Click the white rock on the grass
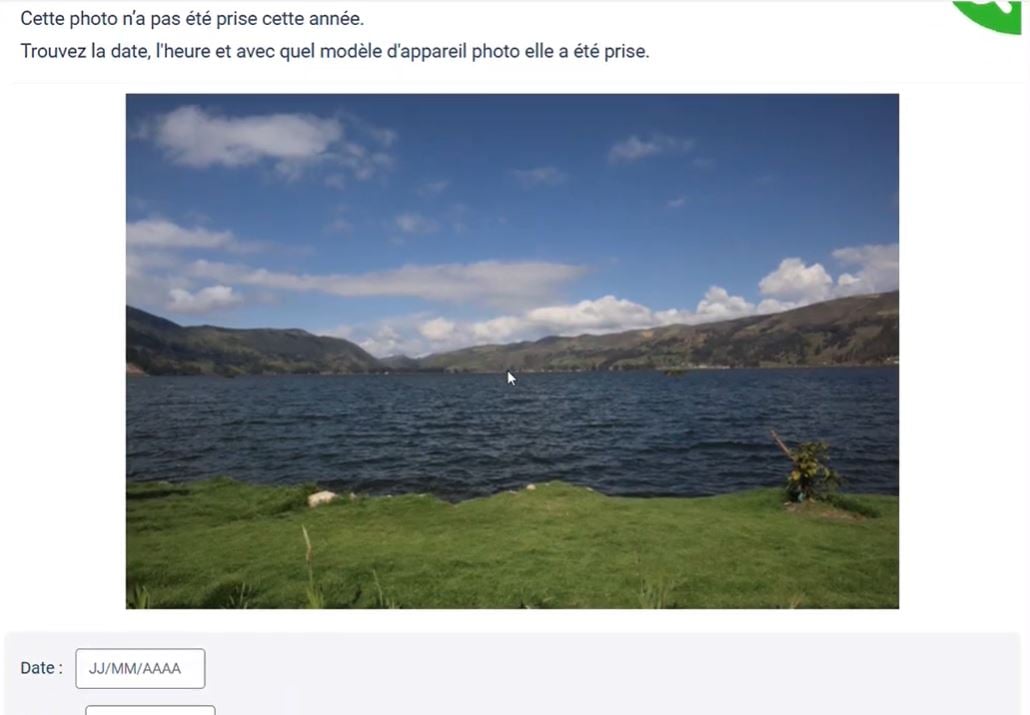Viewport: 1030px width, 715px height. (322, 499)
